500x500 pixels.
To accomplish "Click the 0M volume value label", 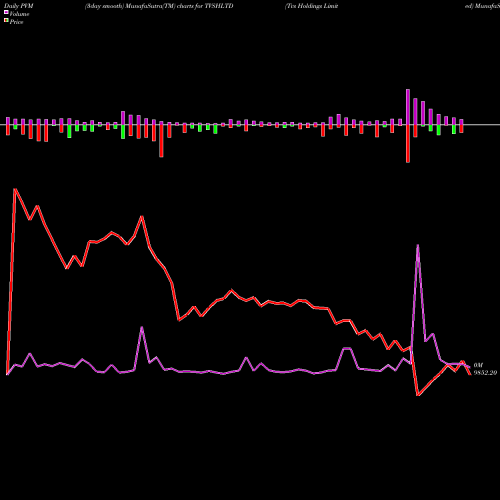I will click(478, 365).
